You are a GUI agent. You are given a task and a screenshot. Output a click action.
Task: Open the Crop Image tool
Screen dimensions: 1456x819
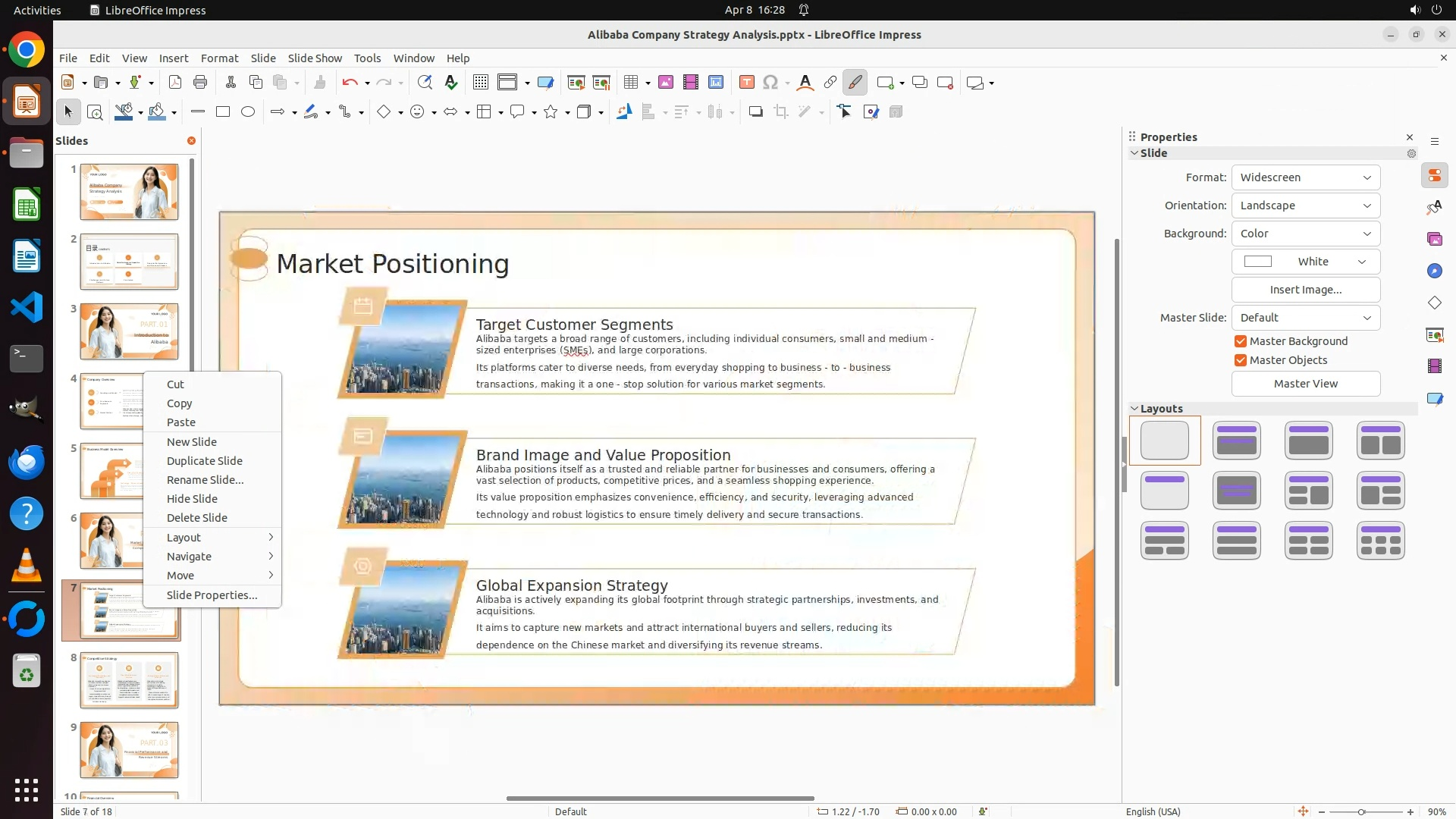click(781, 112)
